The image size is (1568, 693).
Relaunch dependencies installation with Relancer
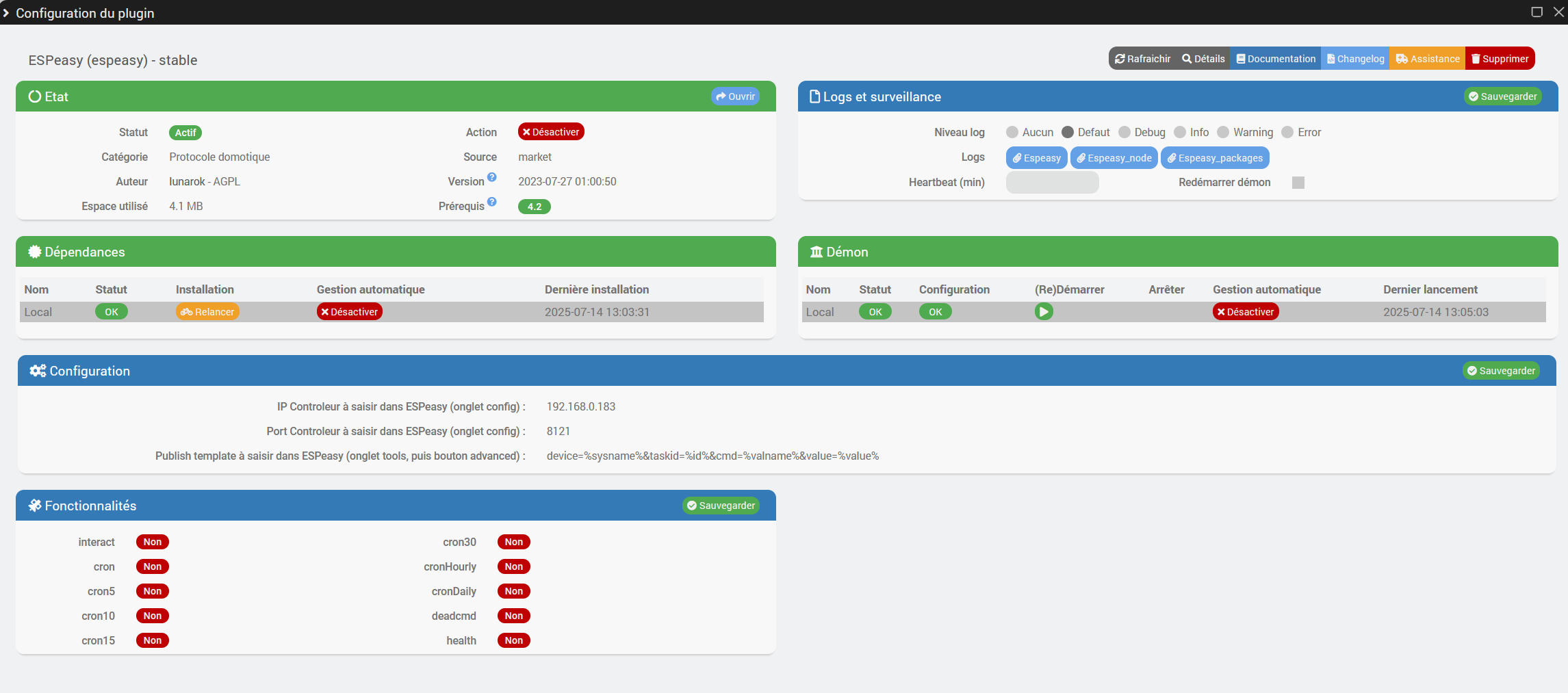(207, 312)
